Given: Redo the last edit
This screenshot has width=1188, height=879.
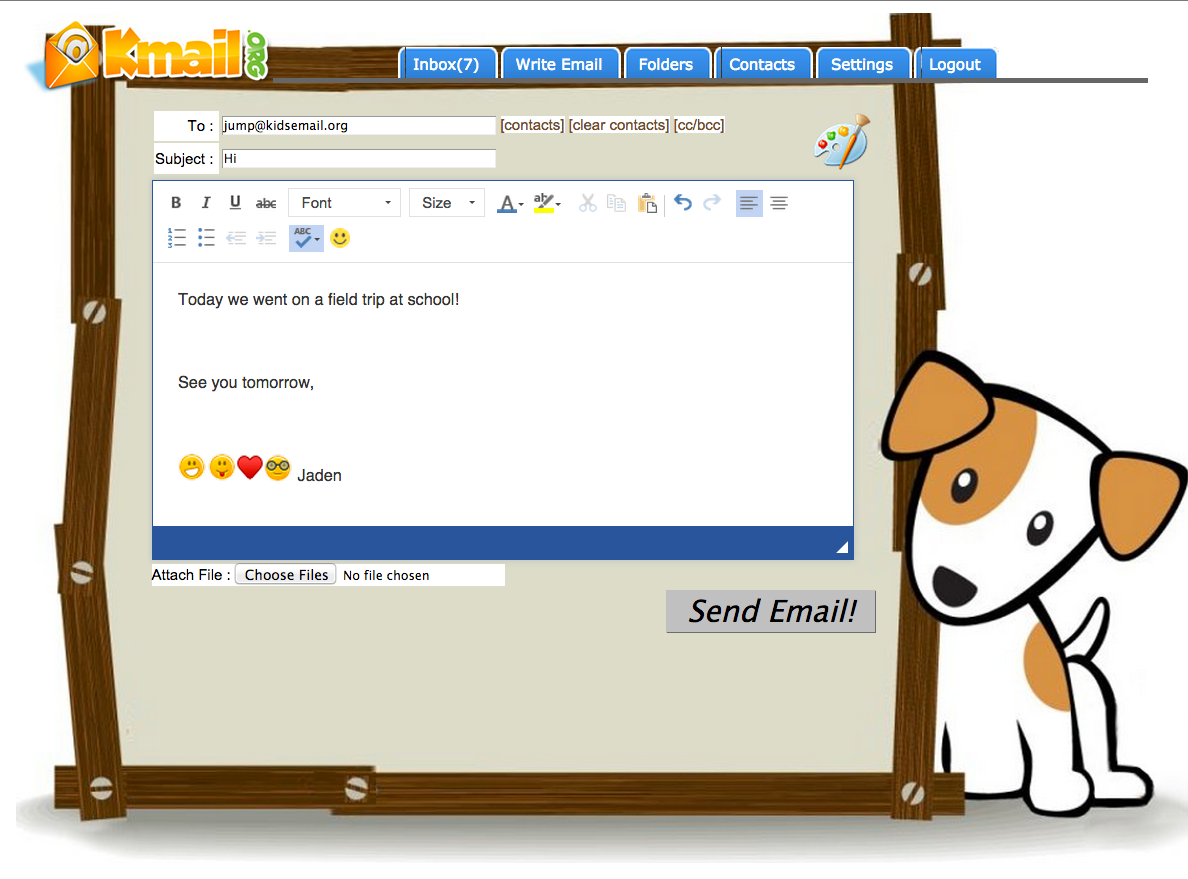Looking at the screenshot, I should coord(711,203).
